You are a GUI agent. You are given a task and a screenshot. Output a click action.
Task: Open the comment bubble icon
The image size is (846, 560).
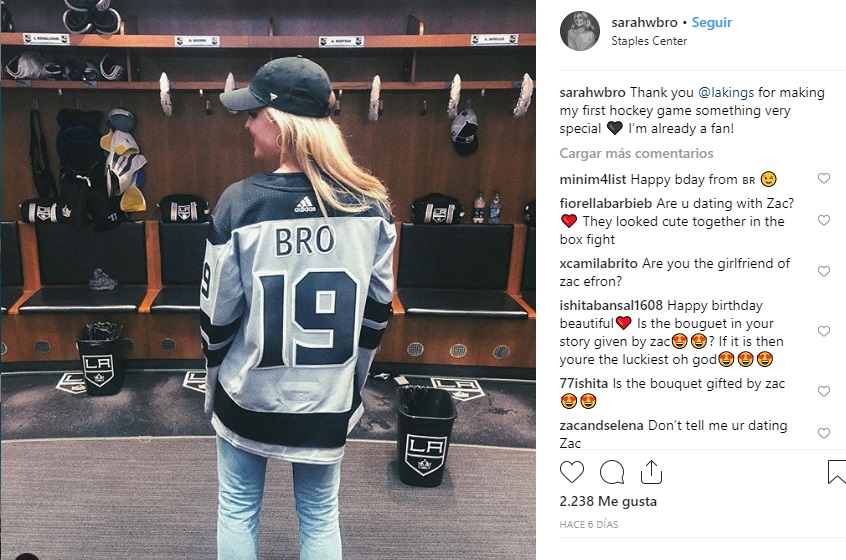[x=612, y=472]
